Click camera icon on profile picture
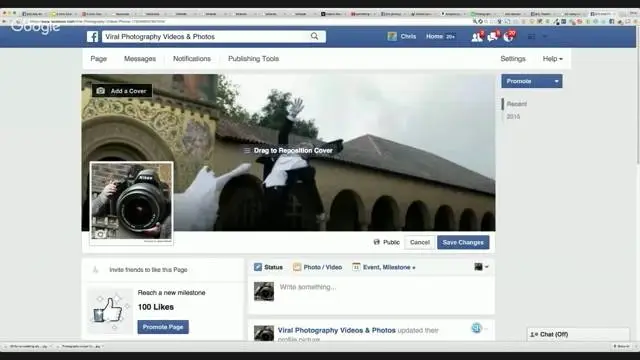Screen dimensions: 640x360 click(100, 234)
